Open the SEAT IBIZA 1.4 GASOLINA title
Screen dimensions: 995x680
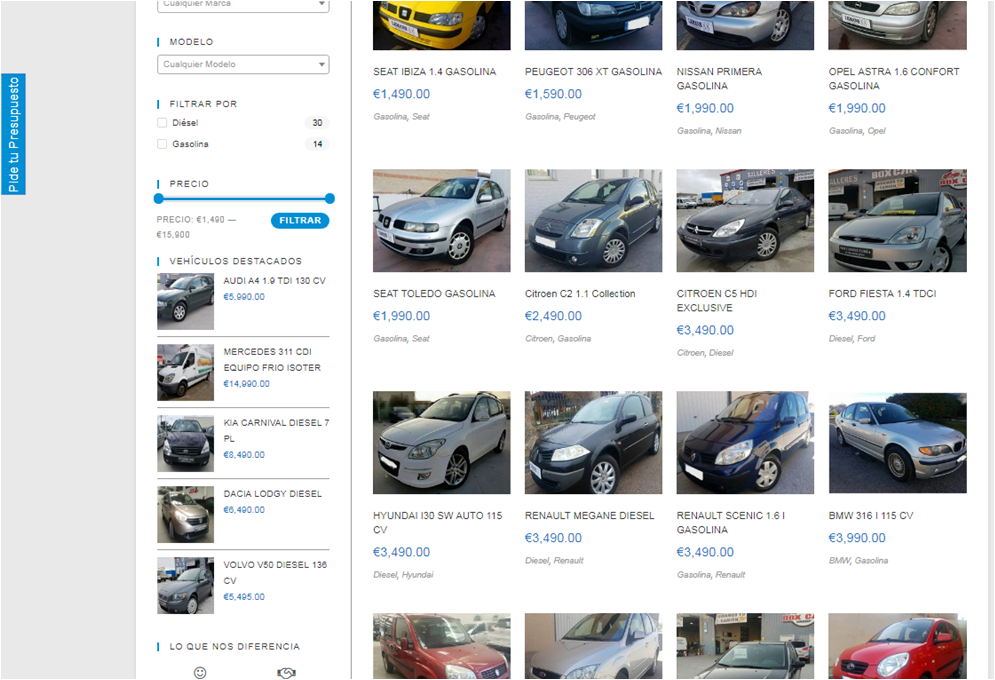coord(435,72)
